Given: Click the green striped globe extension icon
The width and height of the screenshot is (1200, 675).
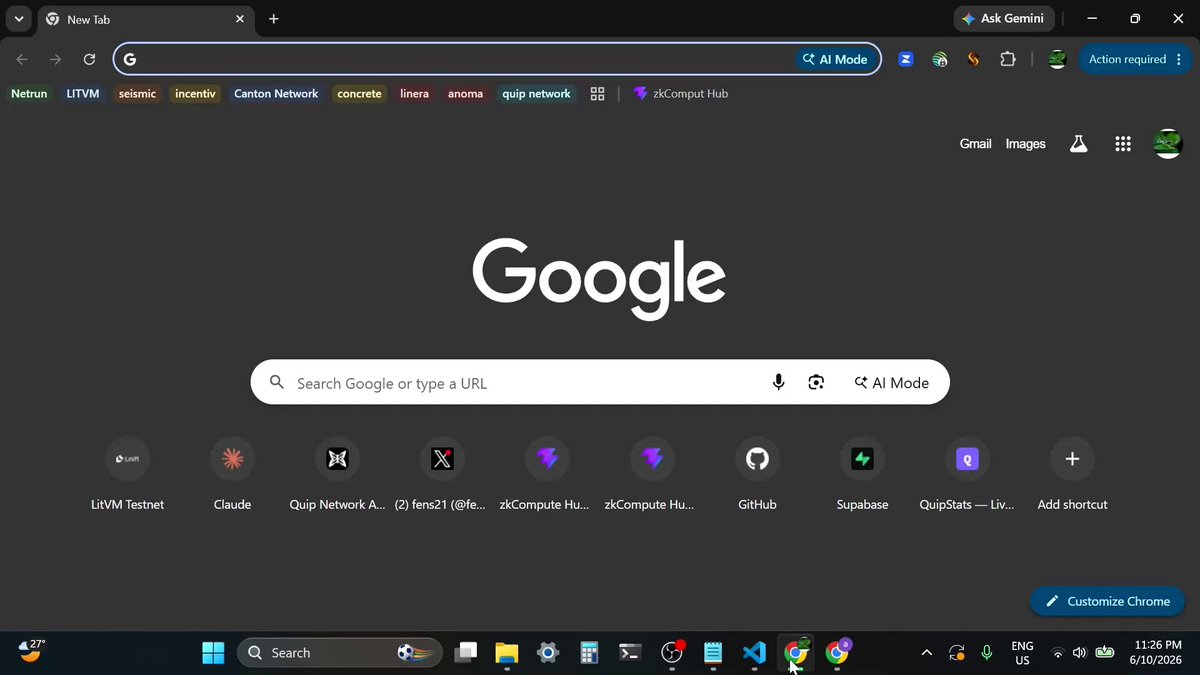Looking at the screenshot, I should (x=940, y=59).
